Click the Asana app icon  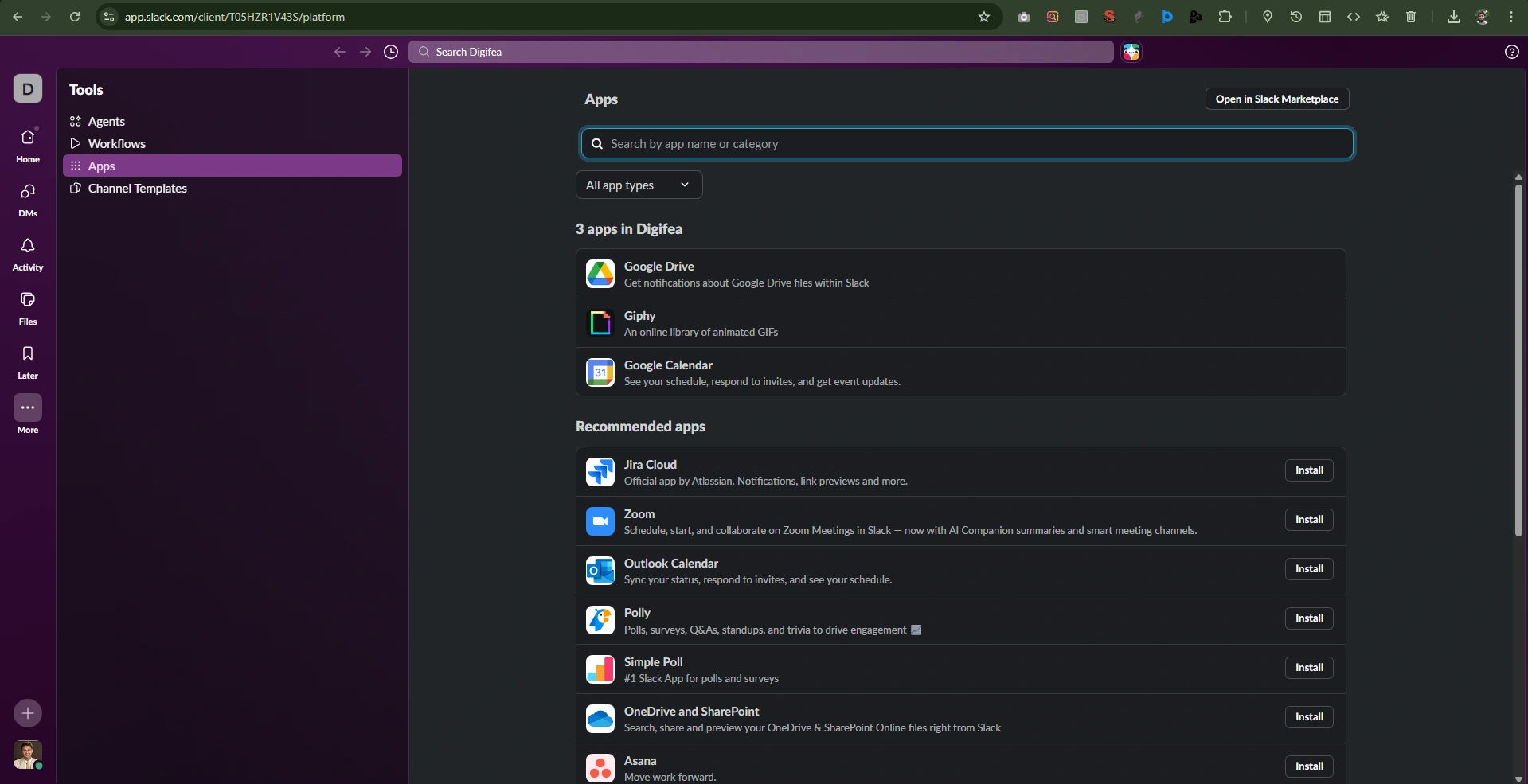600,768
